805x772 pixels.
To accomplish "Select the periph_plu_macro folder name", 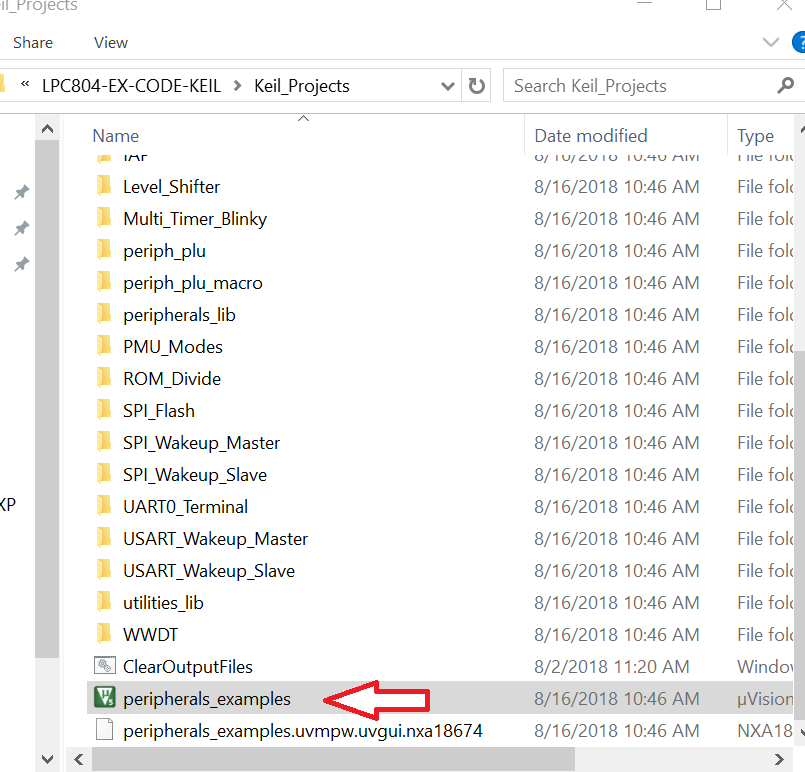I will pos(193,283).
